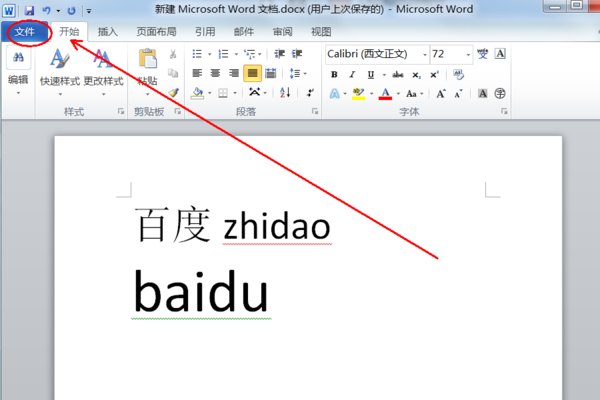600x400 pixels.
Task: Click the decrease indent icon
Action: [279, 54]
